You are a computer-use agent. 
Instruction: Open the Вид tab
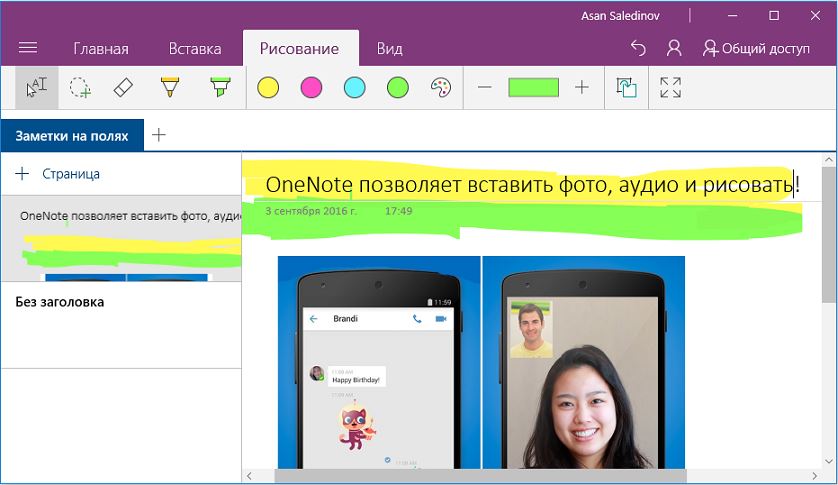pyautogui.click(x=389, y=49)
